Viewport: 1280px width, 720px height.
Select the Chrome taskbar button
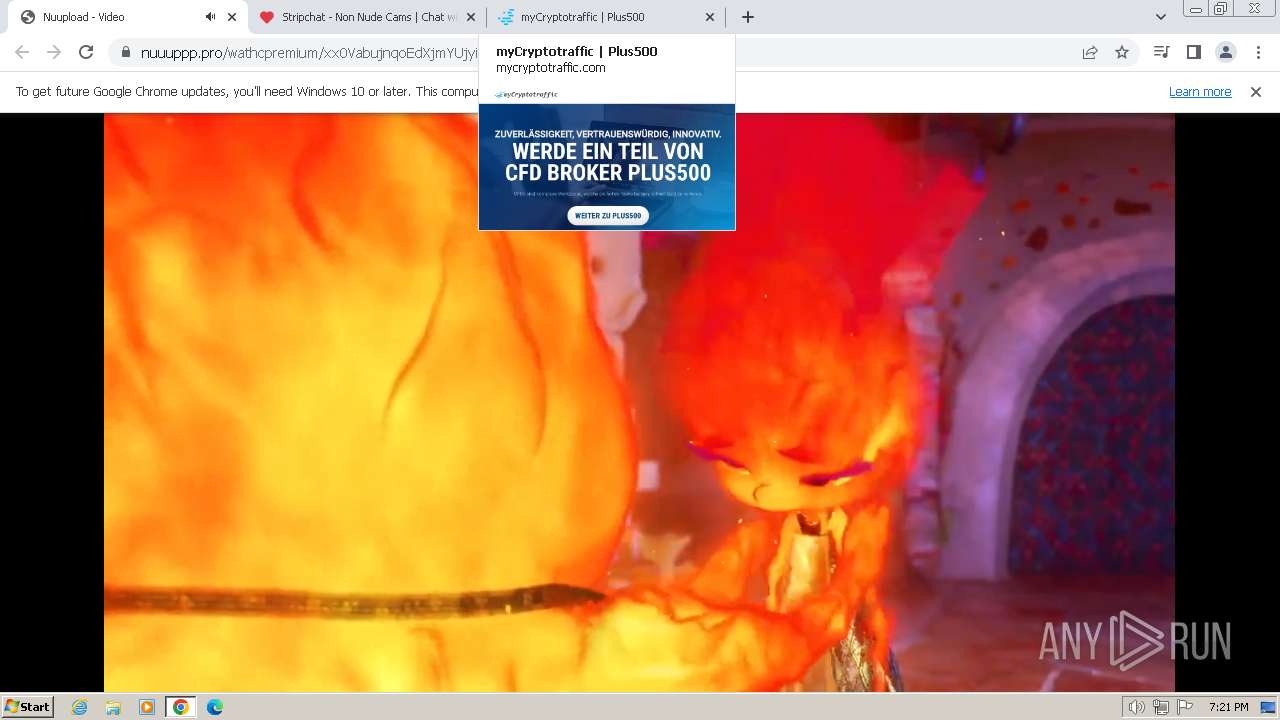pos(181,707)
